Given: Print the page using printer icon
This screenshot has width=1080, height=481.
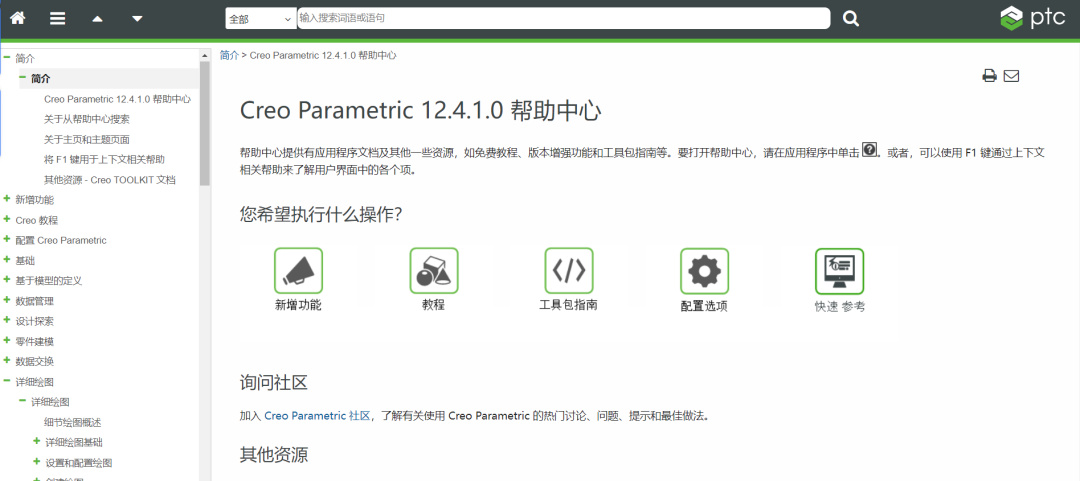Looking at the screenshot, I should click(989, 76).
